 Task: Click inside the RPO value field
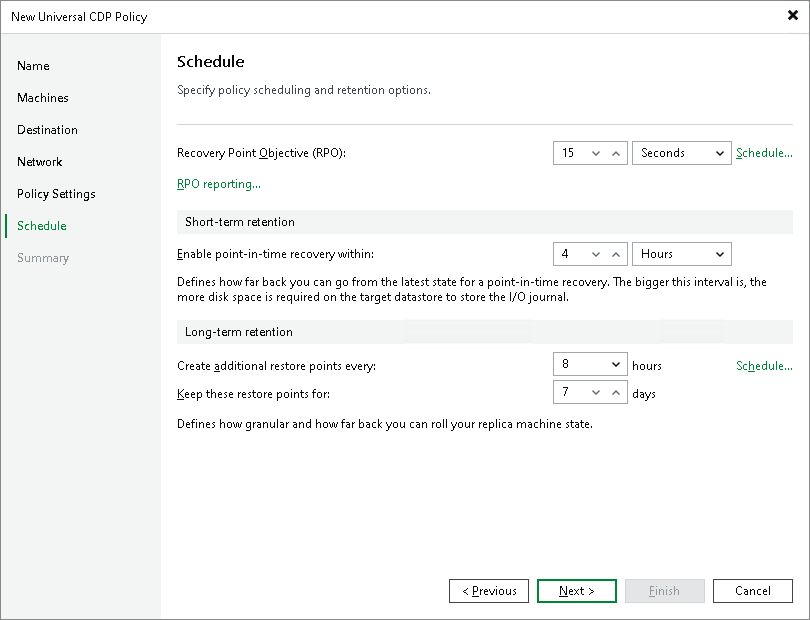[570, 153]
